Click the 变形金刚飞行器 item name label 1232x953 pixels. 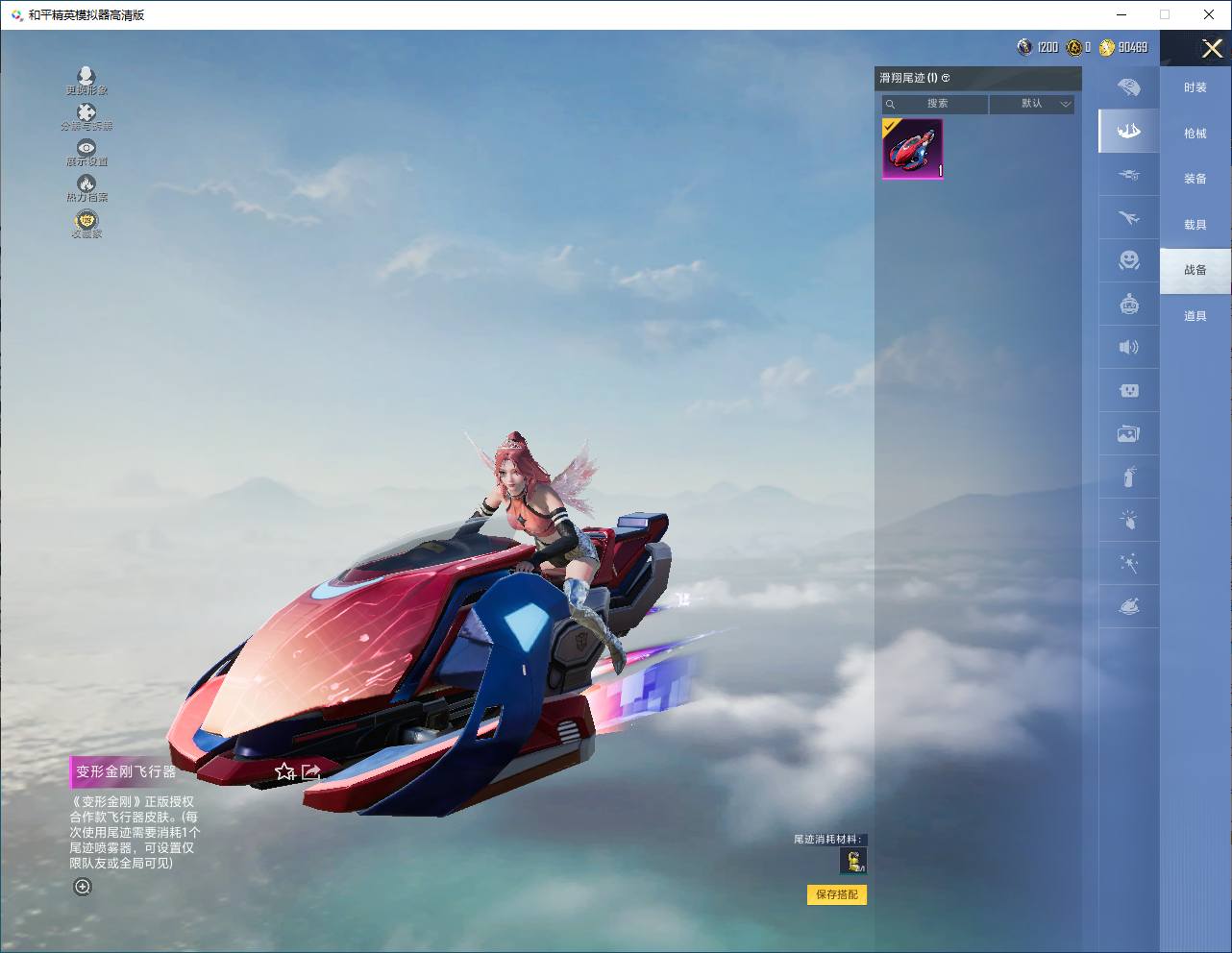coord(126,771)
